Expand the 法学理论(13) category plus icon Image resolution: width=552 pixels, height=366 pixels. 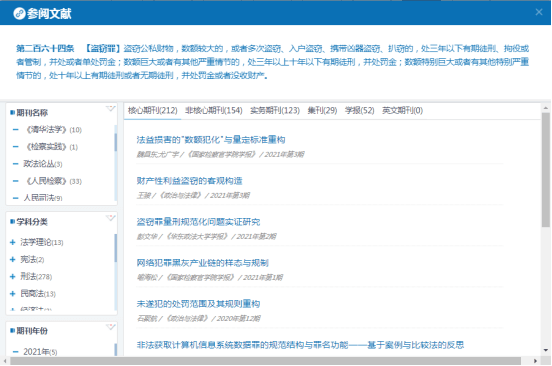pos(13,242)
